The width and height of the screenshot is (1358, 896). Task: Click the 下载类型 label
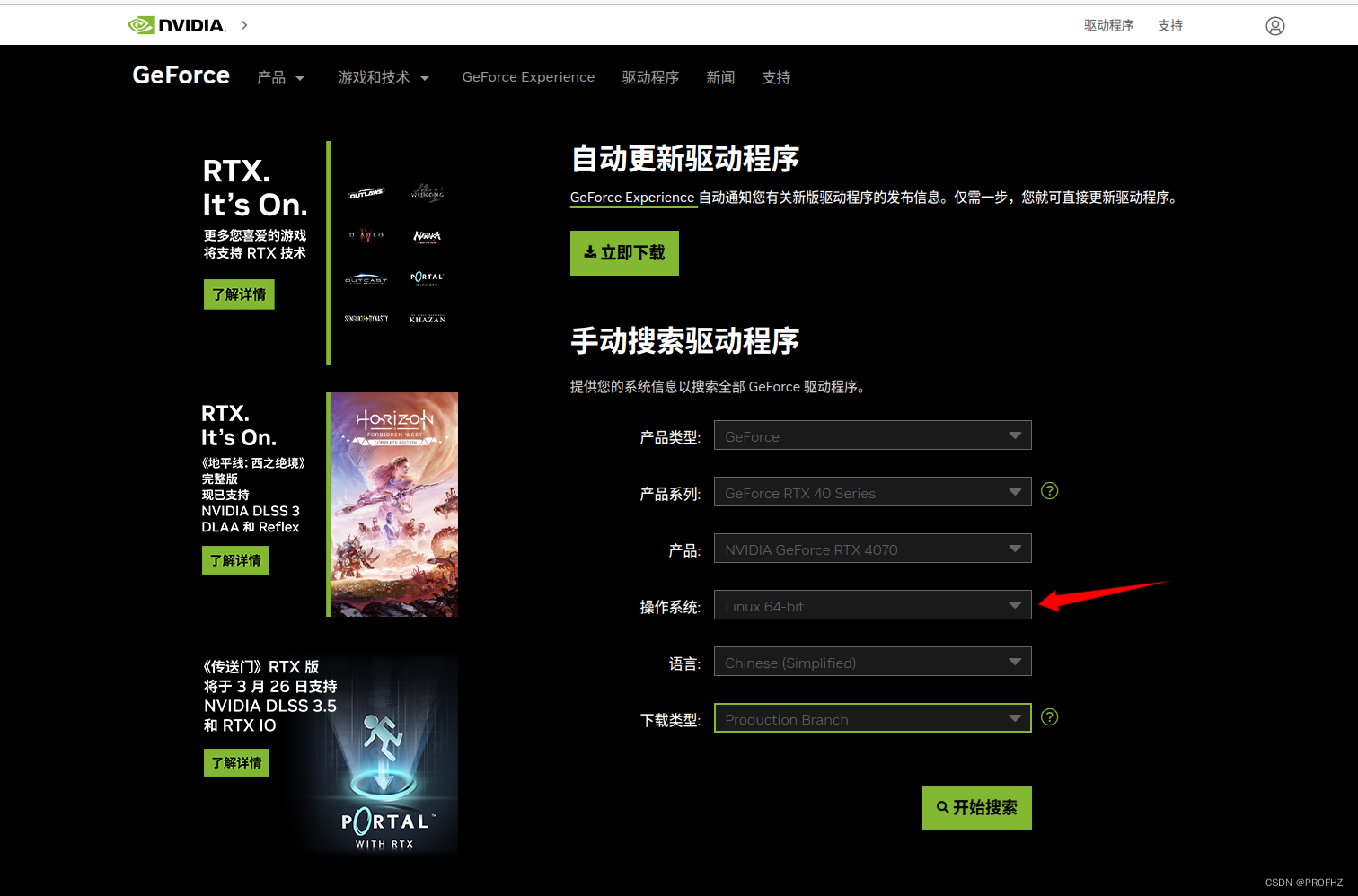[670, 720]
